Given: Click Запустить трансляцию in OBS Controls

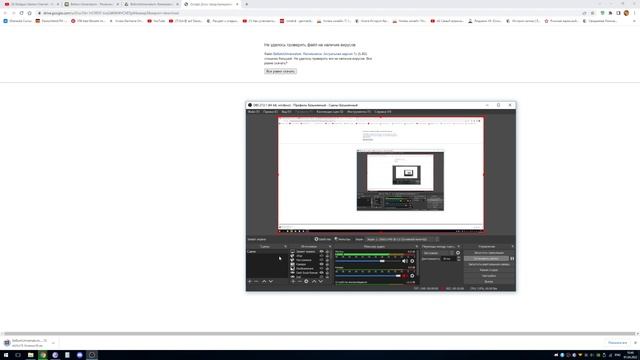Looking at the screenshot, I should pyautogui.click(x=489, y=253).
